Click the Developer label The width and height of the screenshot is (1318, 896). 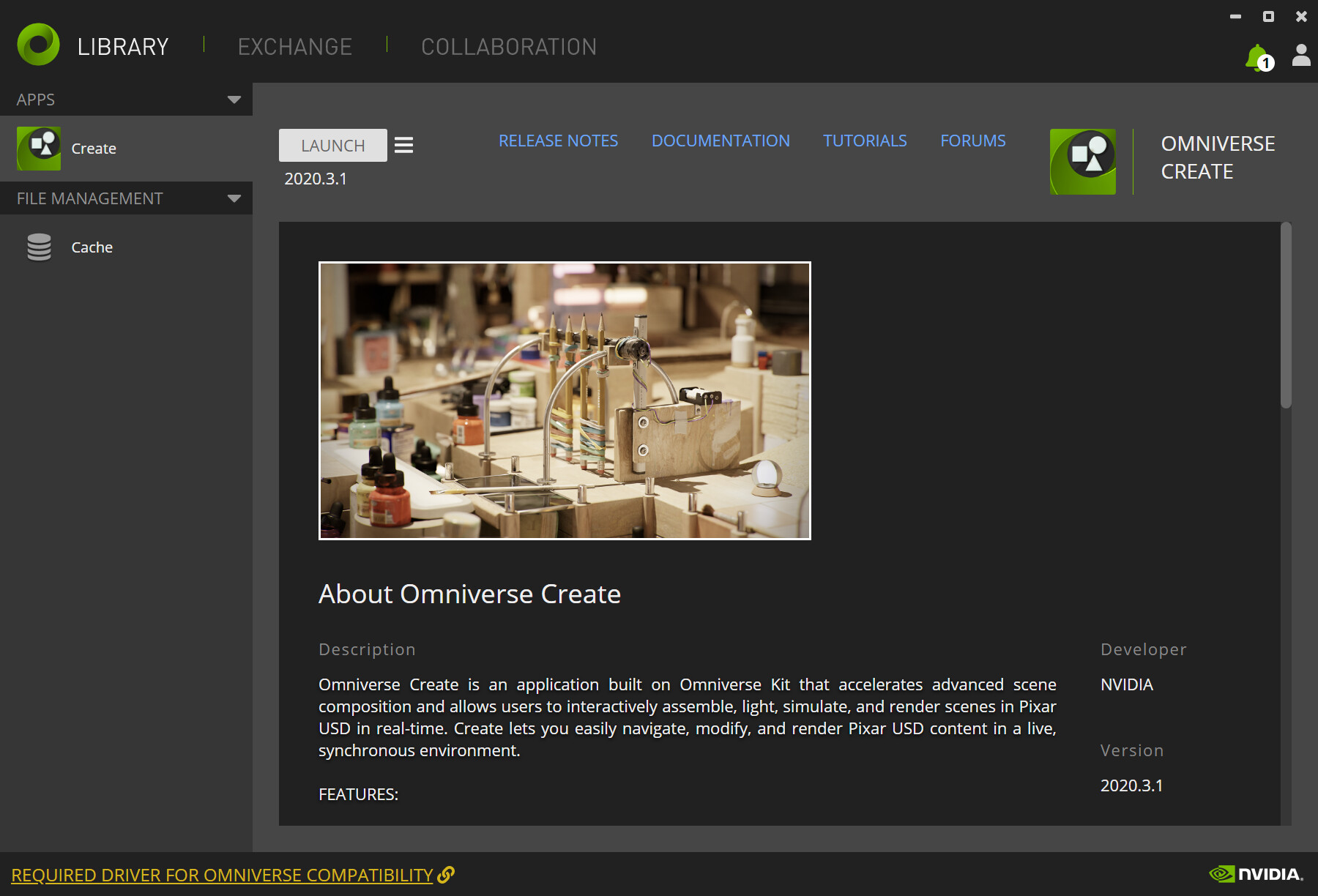click(x=1144, y=649)
